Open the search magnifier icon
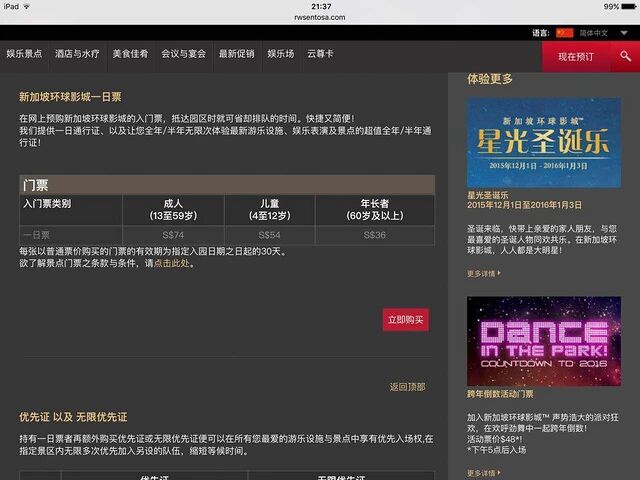Viewport: 640px width, 480px height. click(625, 56)
